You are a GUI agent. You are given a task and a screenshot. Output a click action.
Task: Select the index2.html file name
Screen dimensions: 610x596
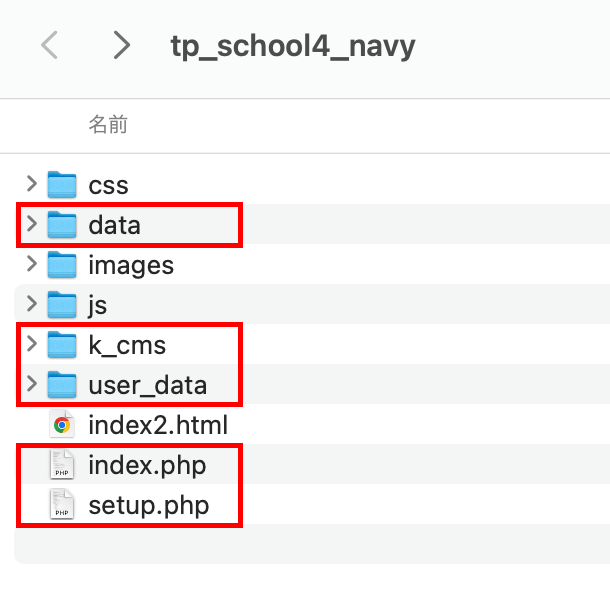pos(158,425)
